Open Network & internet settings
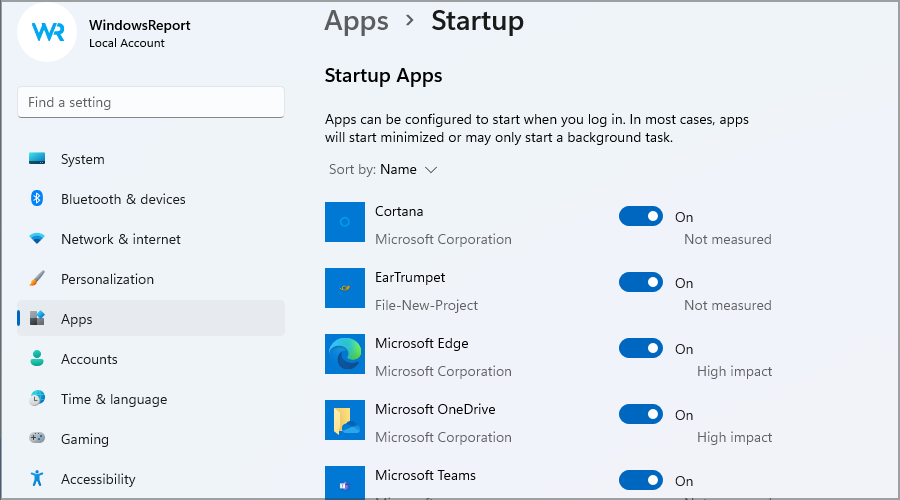Screen dimensions: 900x500 pos(151,239)
